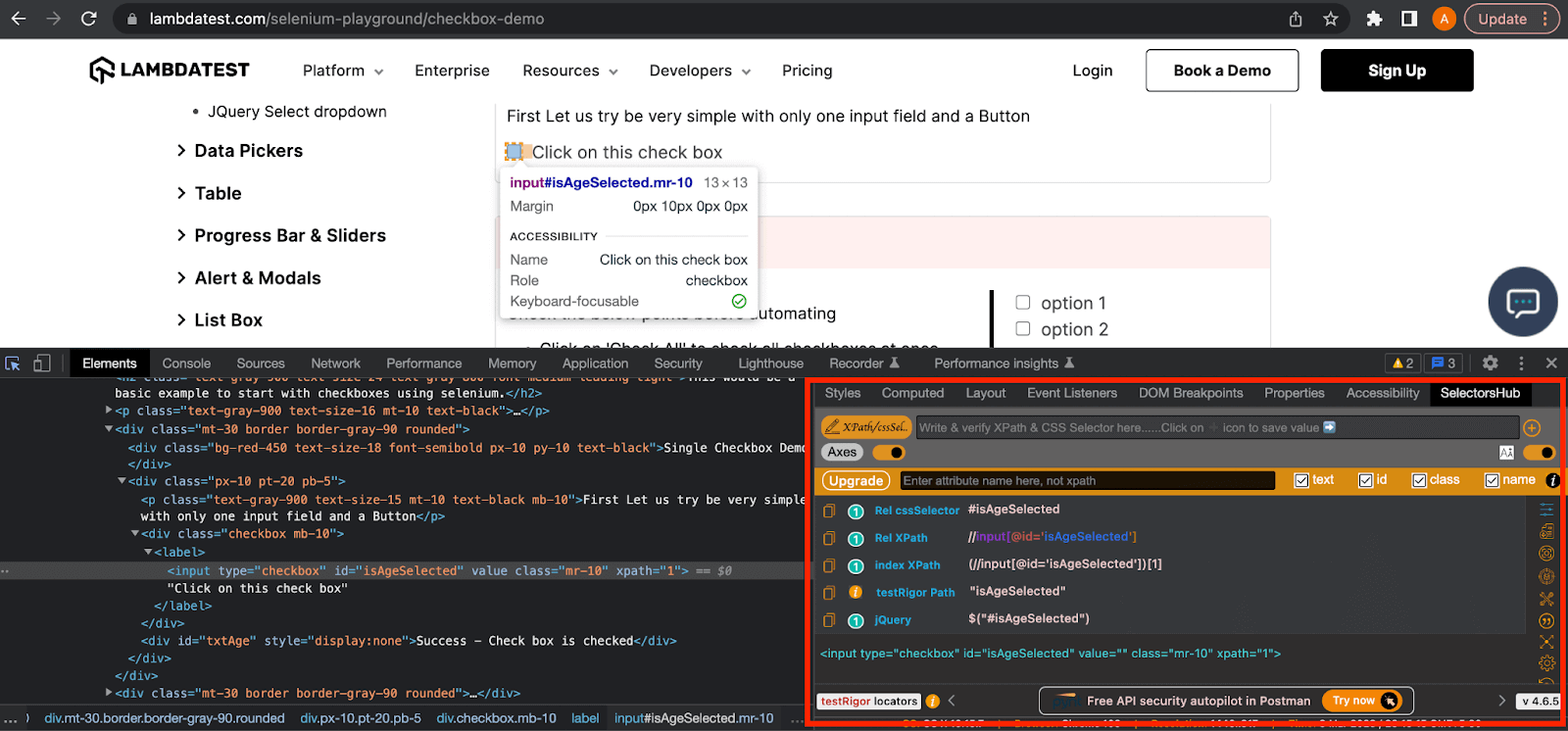Open the live chat bubble
The image size is (1568, 731).
pos(1522,302)
